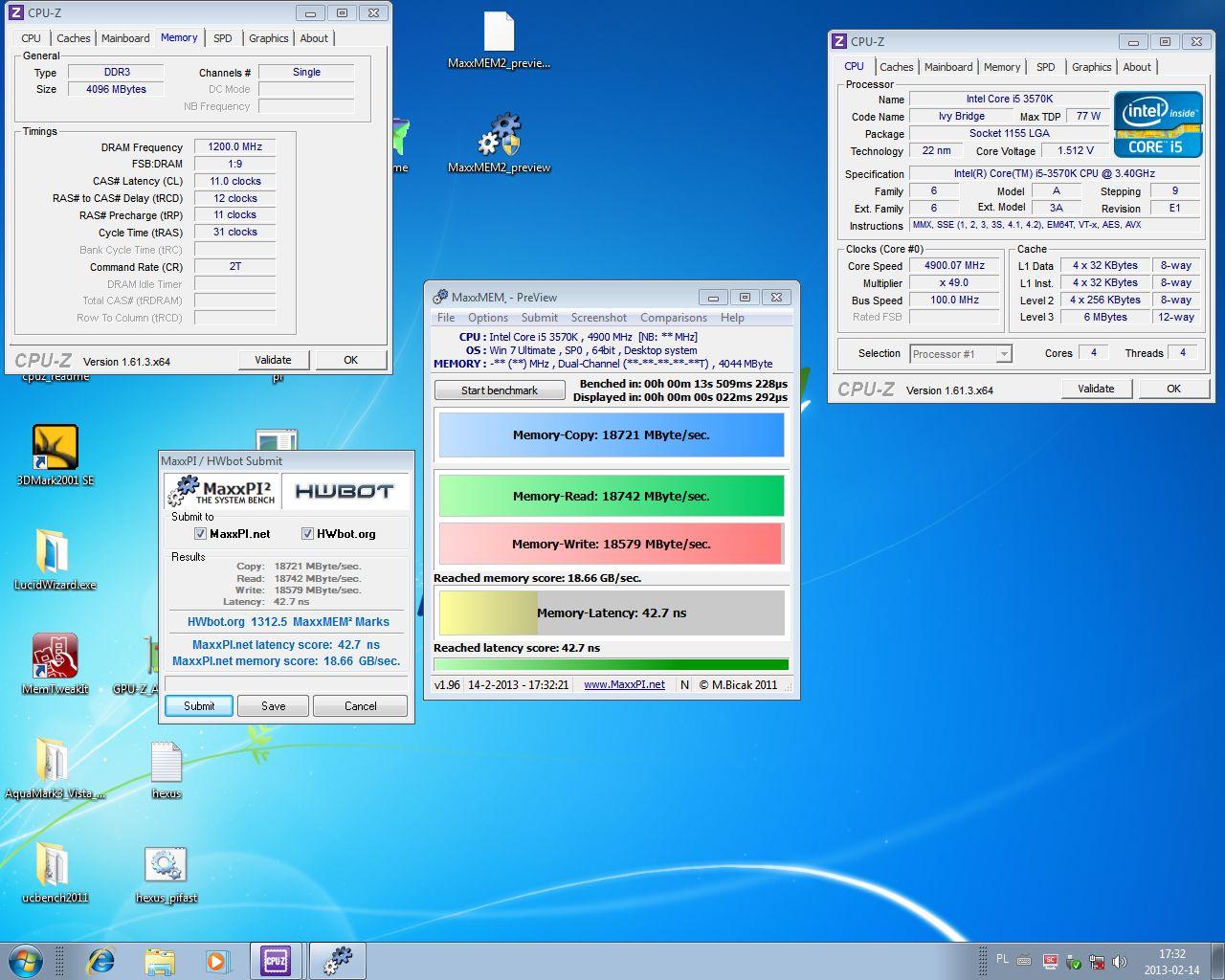Screen dimensions: 1225x980
Task: Uncheck the MaxxPI.net submit checkbox
Action: (x=200, y=534)
